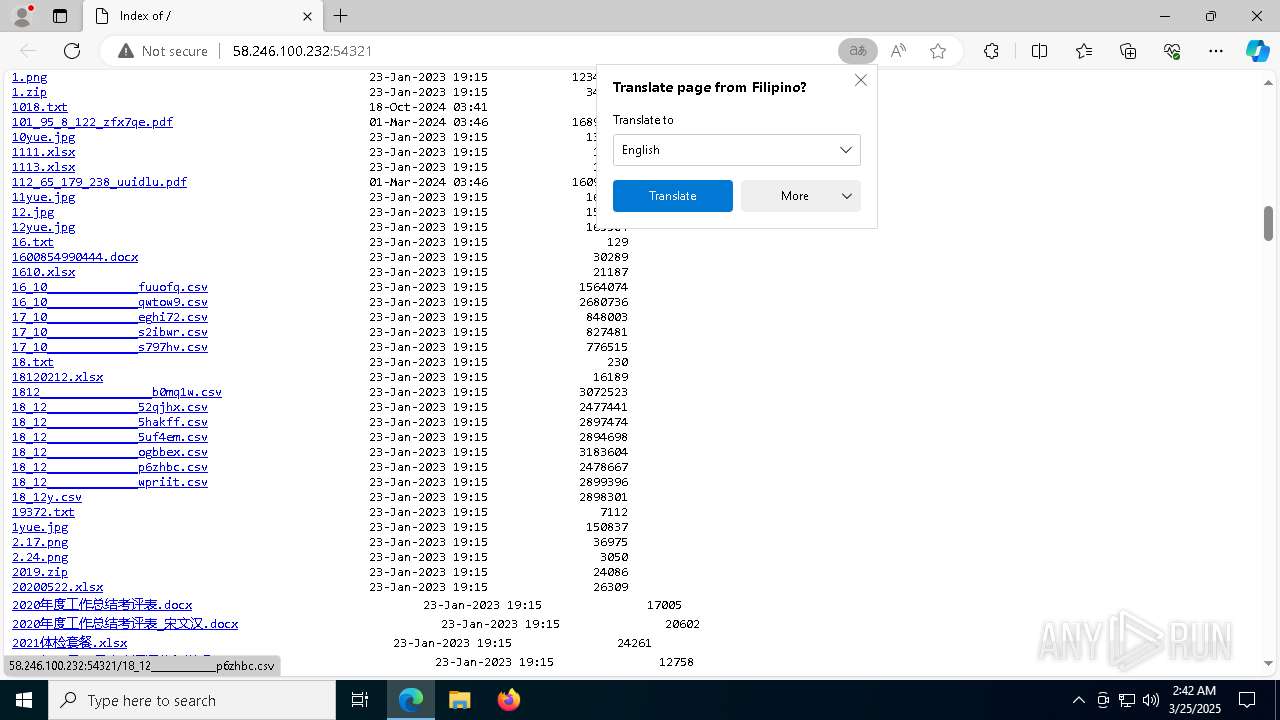The height and width of the screenshot is (720, 1280).
Task: Add this page to favorites star
Action: (x=938, y=51)
